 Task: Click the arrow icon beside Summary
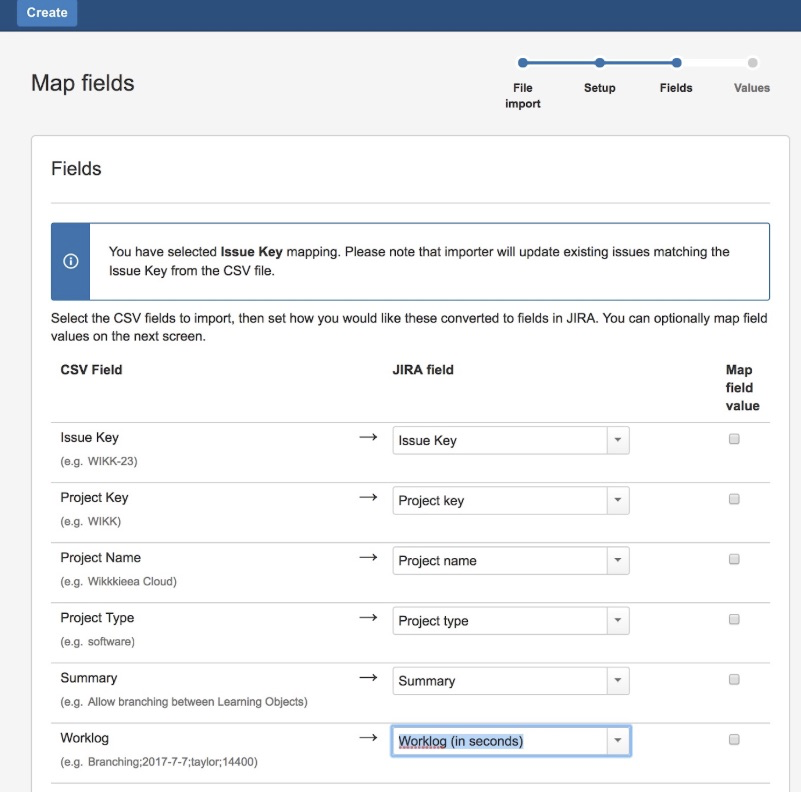pyautogui.click(x=368, y=678)
